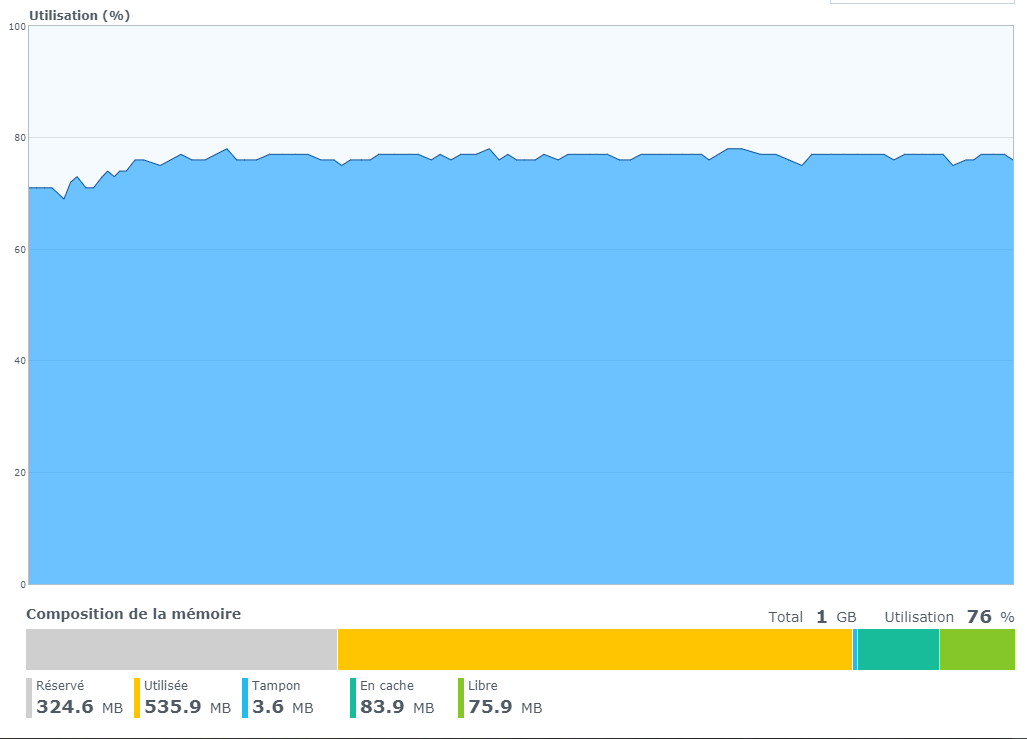Click the teal En cache legend marker

[353, 697]
